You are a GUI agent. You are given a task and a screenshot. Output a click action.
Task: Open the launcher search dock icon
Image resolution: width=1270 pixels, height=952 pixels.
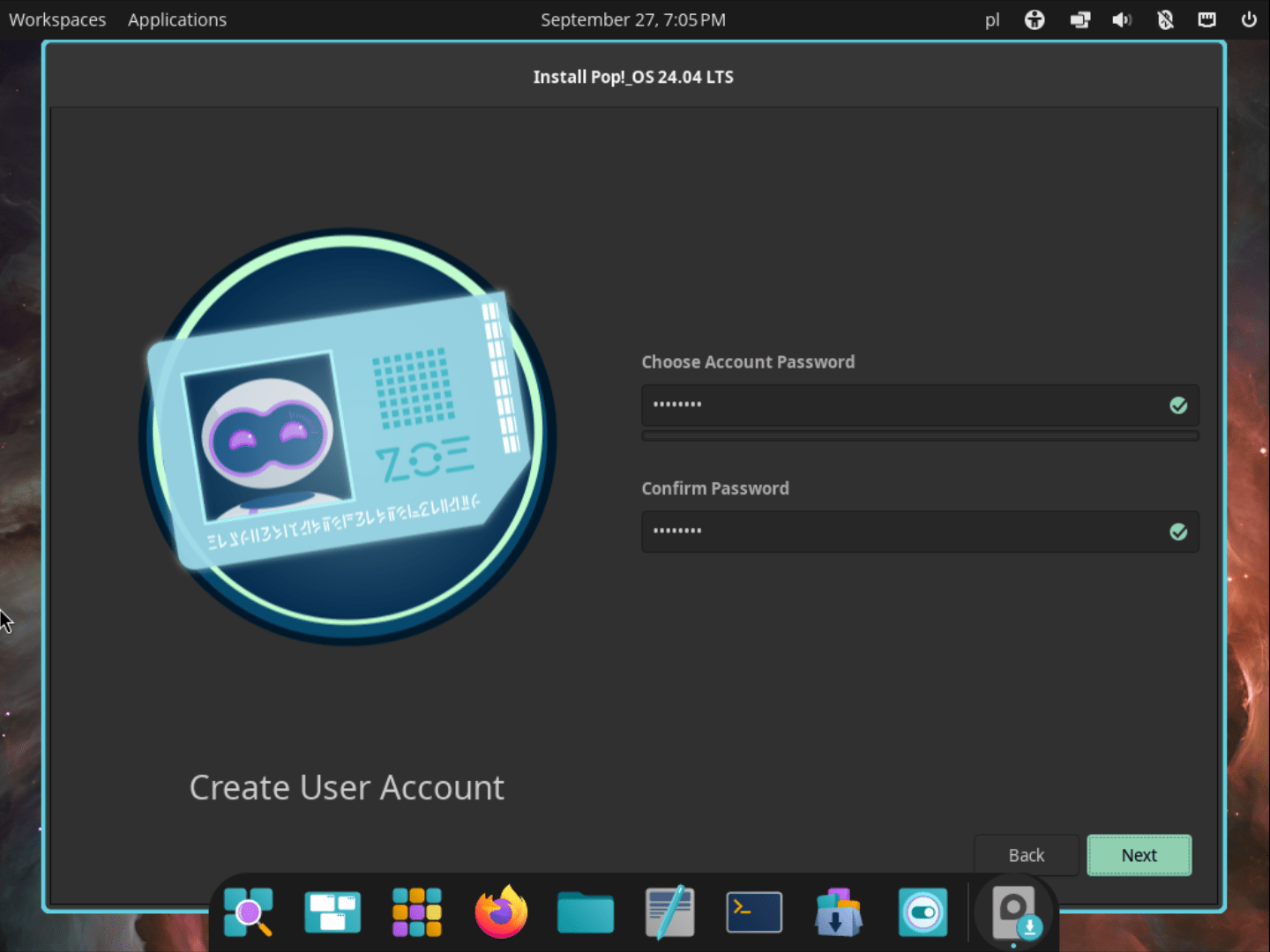click(x=248, y=912)
